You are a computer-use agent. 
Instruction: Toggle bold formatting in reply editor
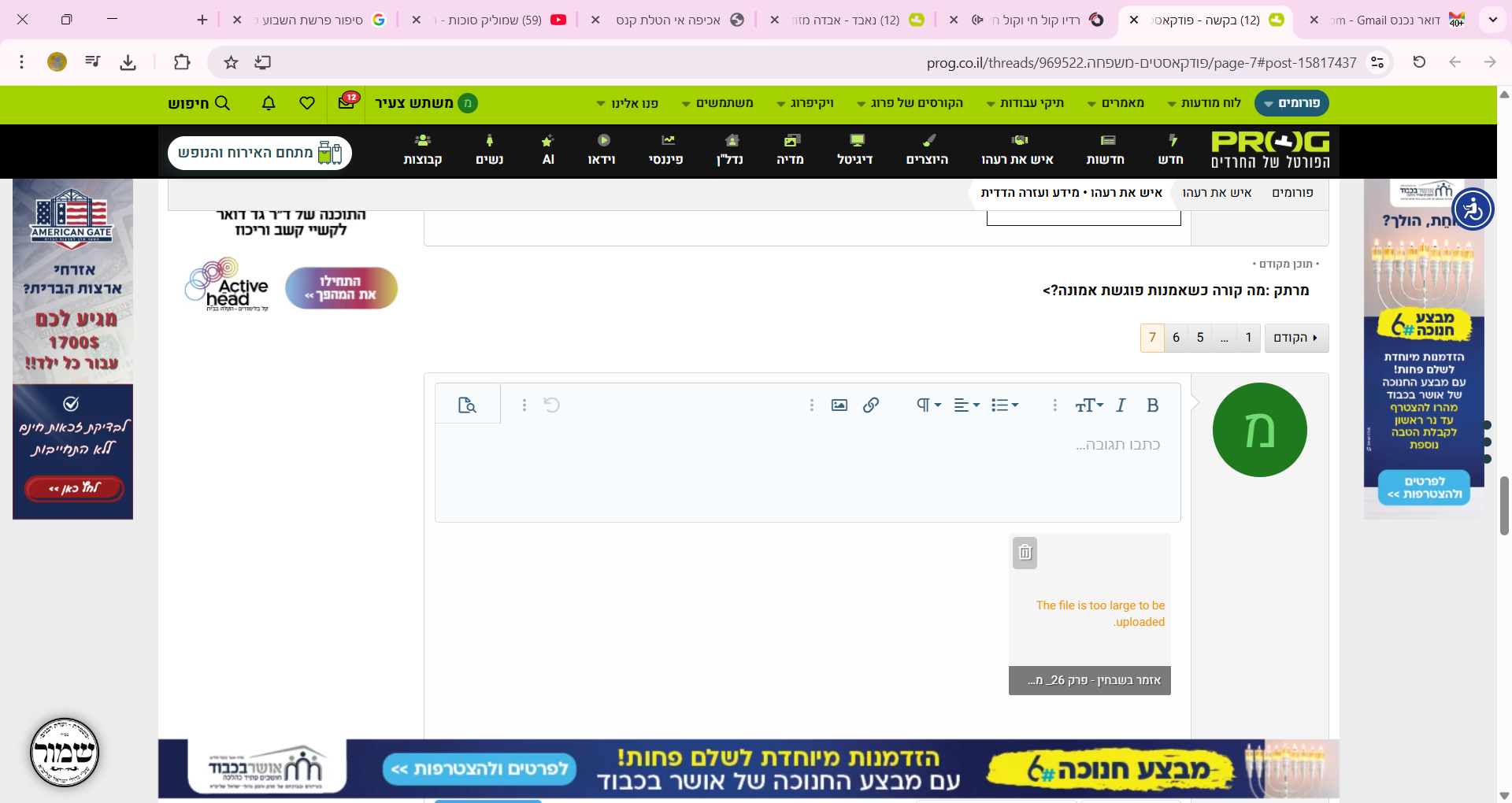tap(1153, 405)
